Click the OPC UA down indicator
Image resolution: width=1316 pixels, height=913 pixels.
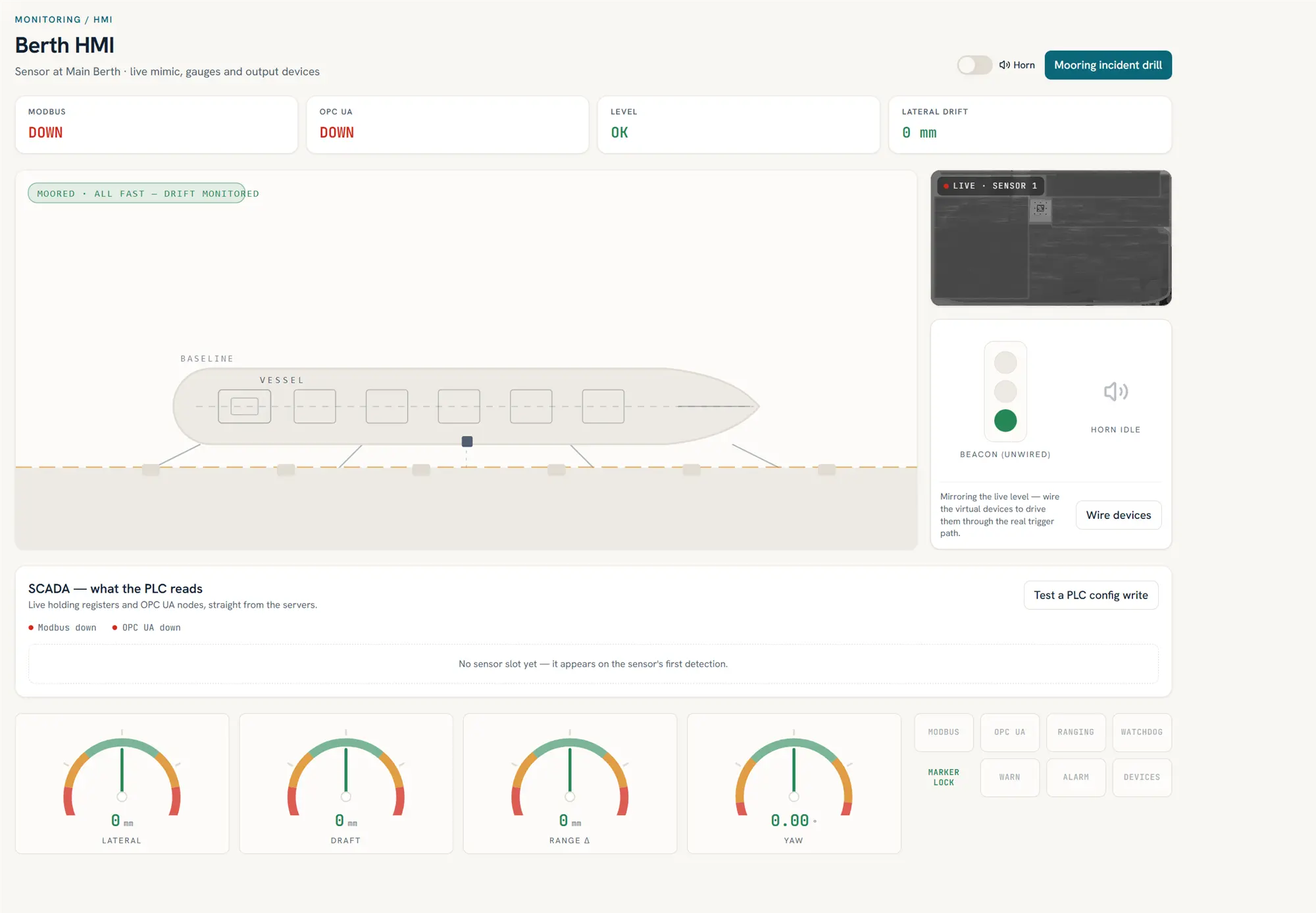coord(147,628)
